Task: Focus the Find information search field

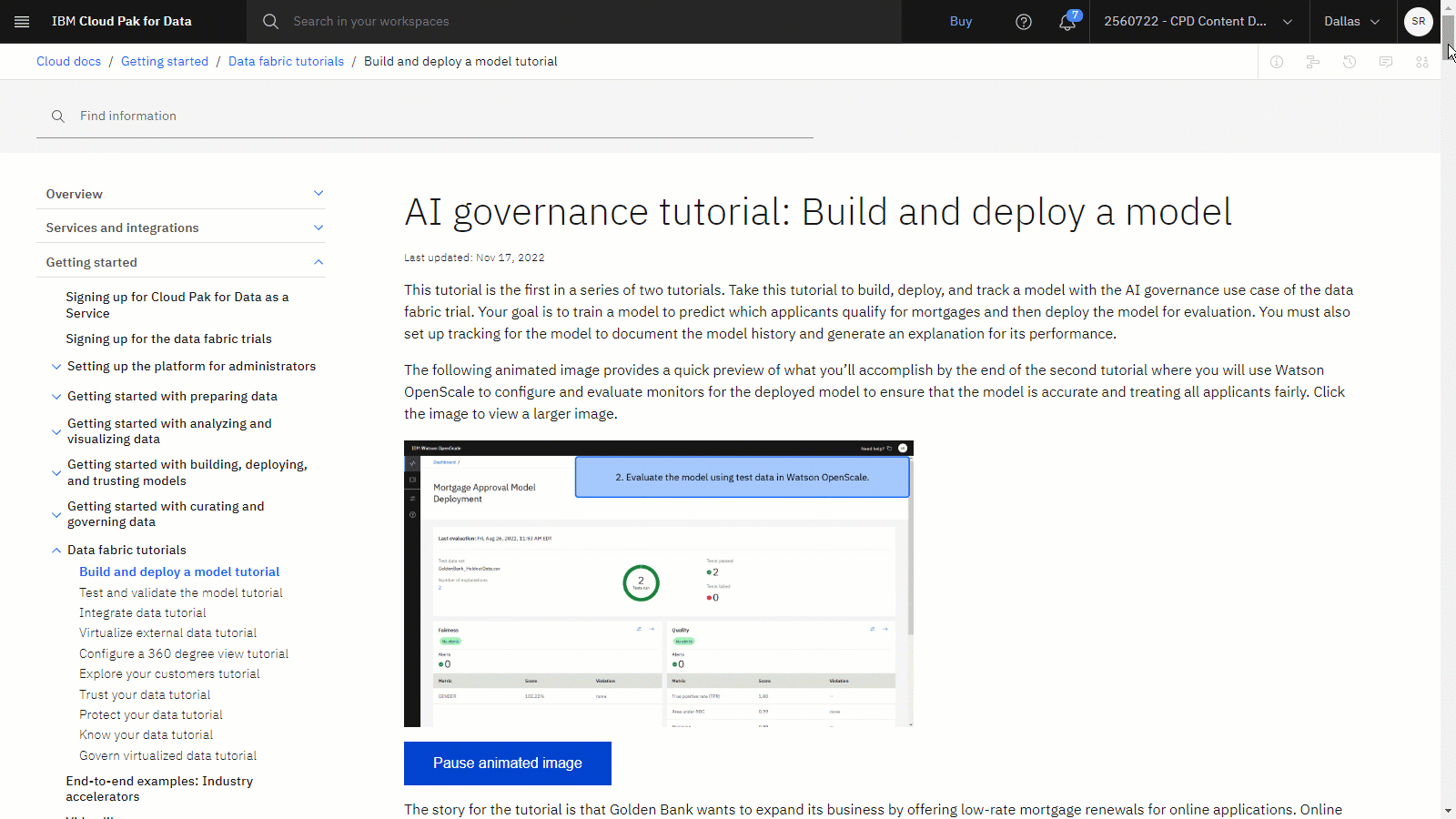Action: coord(425,116)
